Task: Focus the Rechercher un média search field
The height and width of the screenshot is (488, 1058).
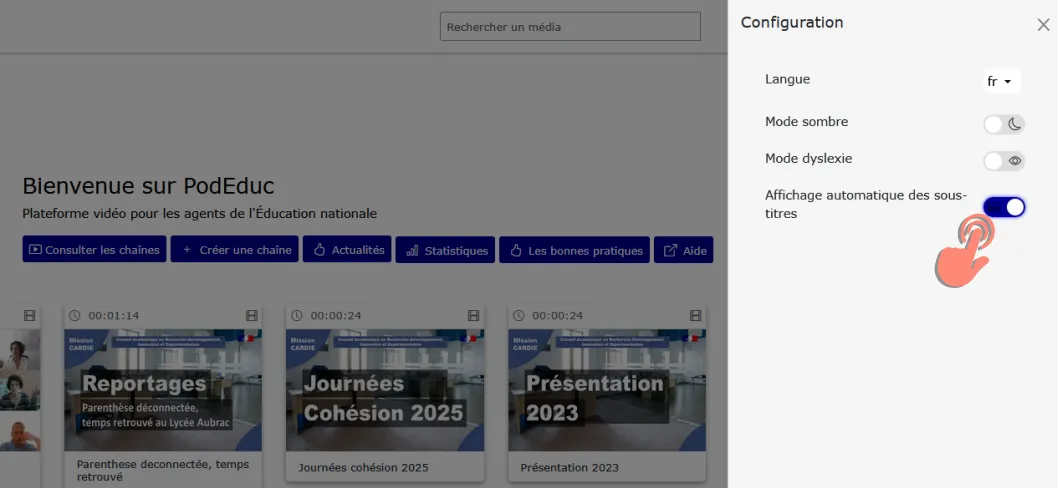Action: (570, 27)
